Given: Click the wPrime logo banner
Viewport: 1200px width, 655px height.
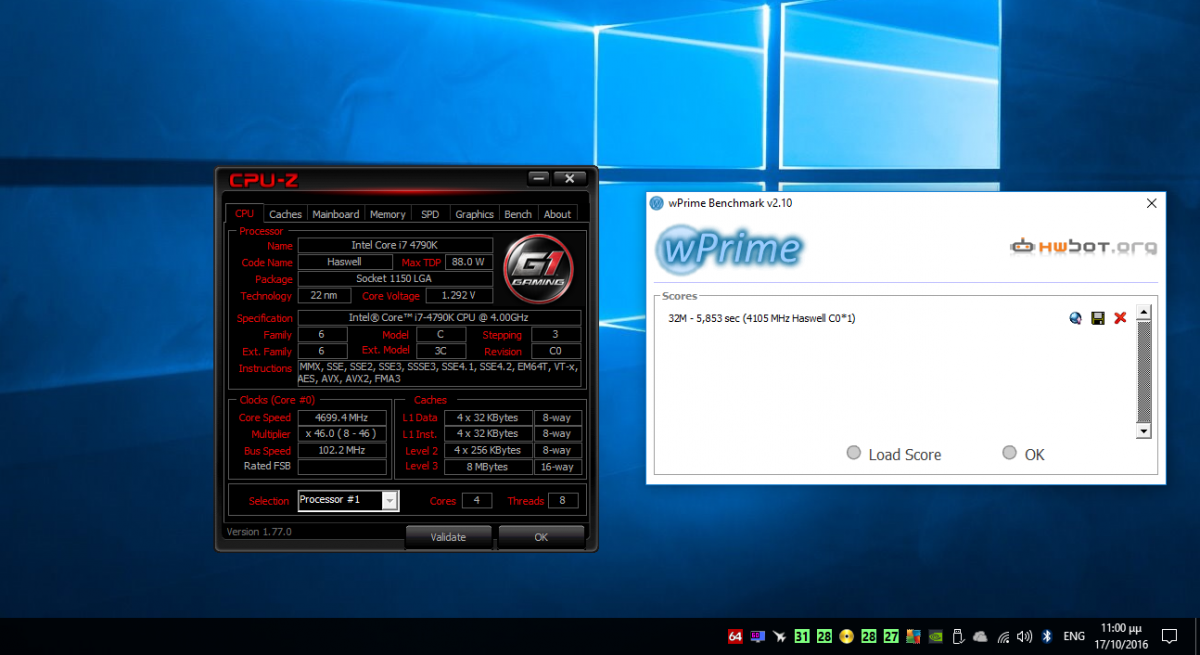Looking at the screenshot, I should tap(729, 248).
